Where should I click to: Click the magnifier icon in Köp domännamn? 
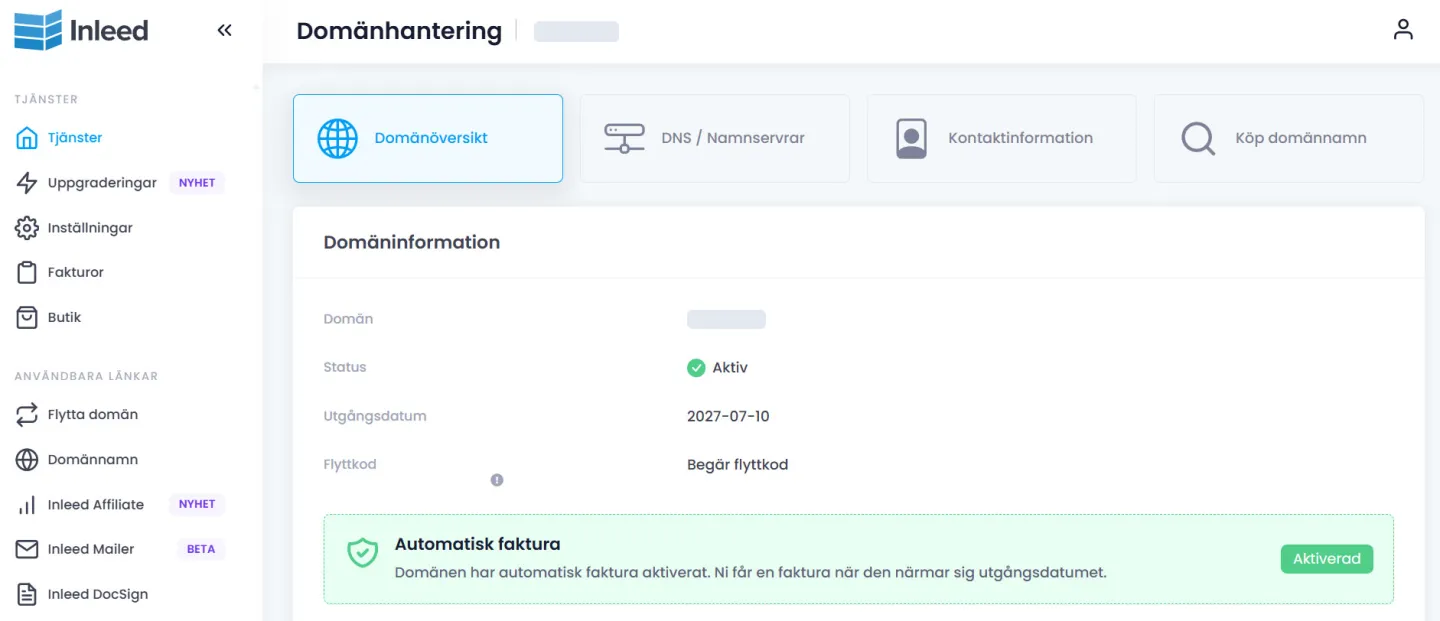pyautogui.click(x=1198, y=139)
